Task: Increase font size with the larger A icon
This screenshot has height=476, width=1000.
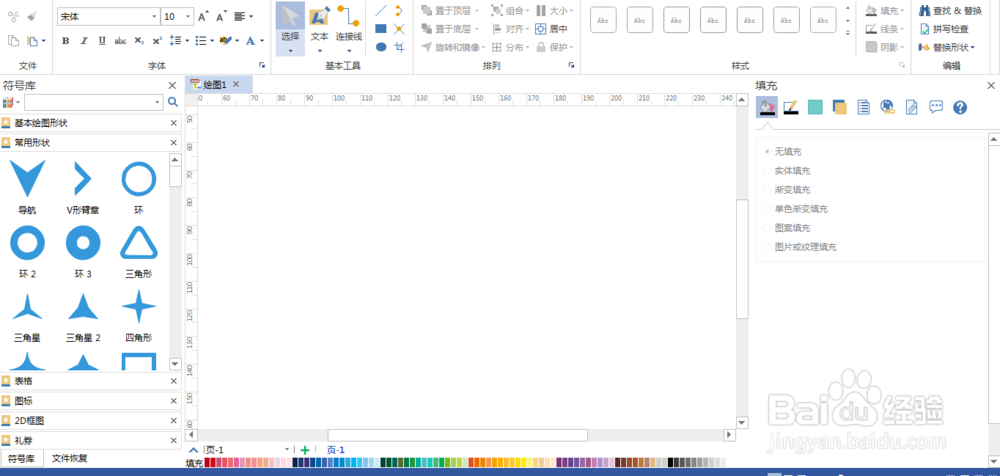Action: pyautogui.click(x=203, y=17)
